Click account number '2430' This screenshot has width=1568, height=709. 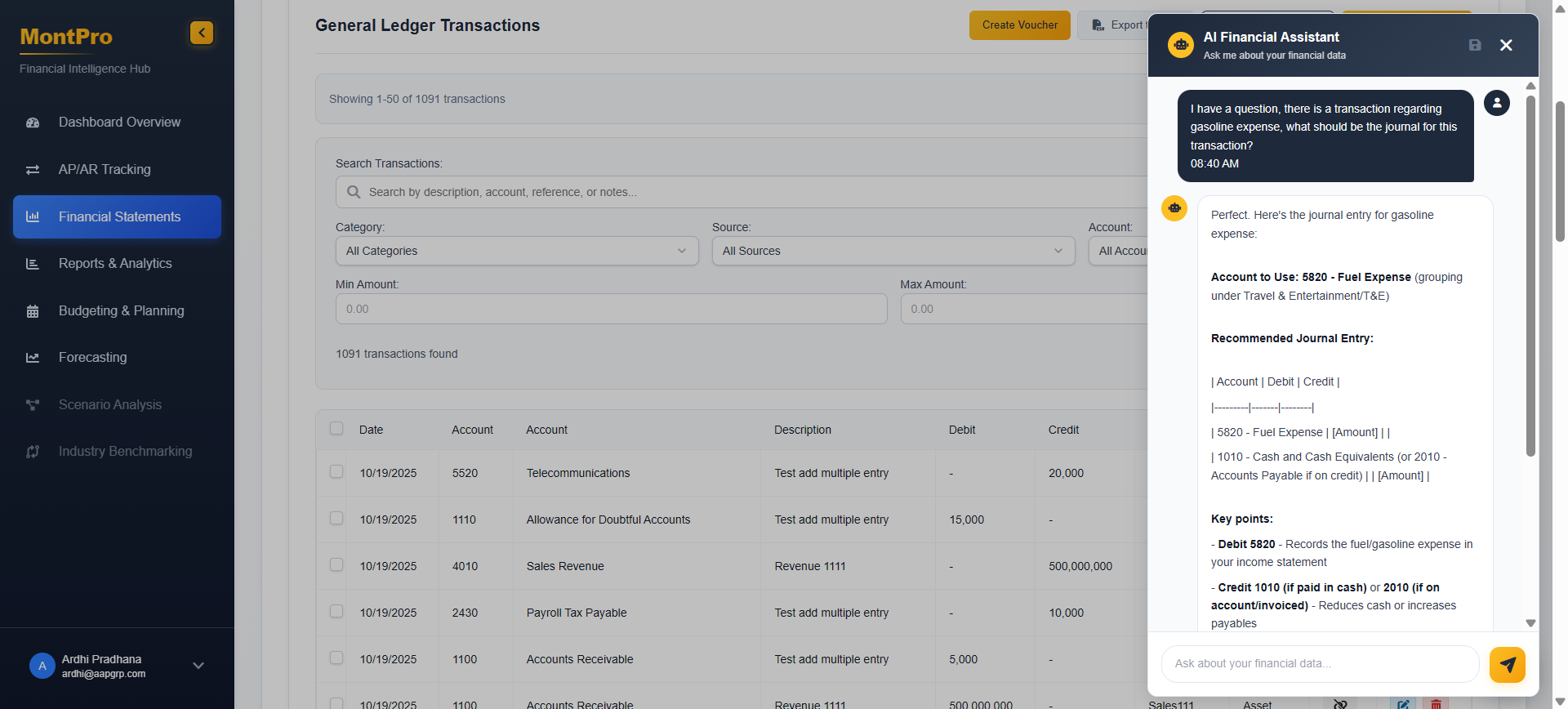[465, 613]
